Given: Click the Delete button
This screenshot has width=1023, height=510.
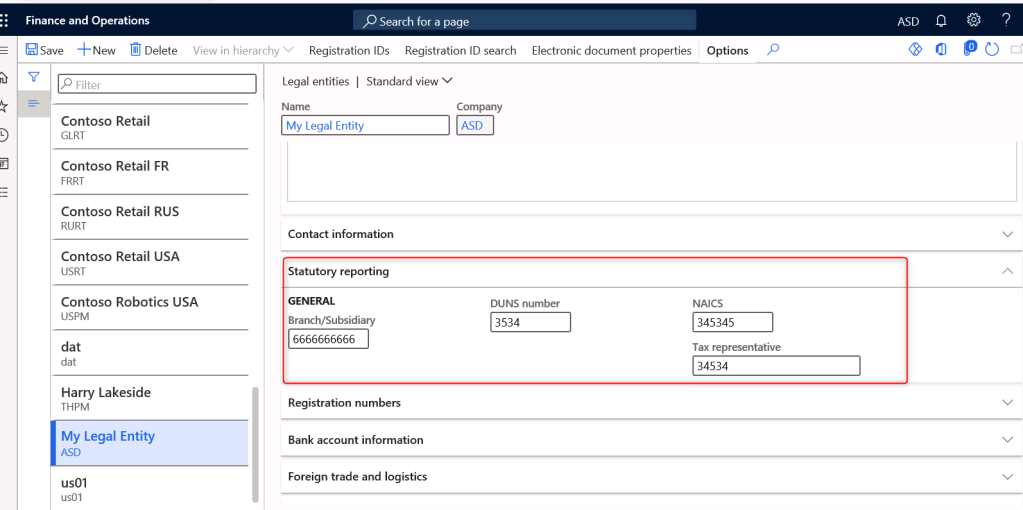Looking at the screenshot, I should click(x=153, y=50).
